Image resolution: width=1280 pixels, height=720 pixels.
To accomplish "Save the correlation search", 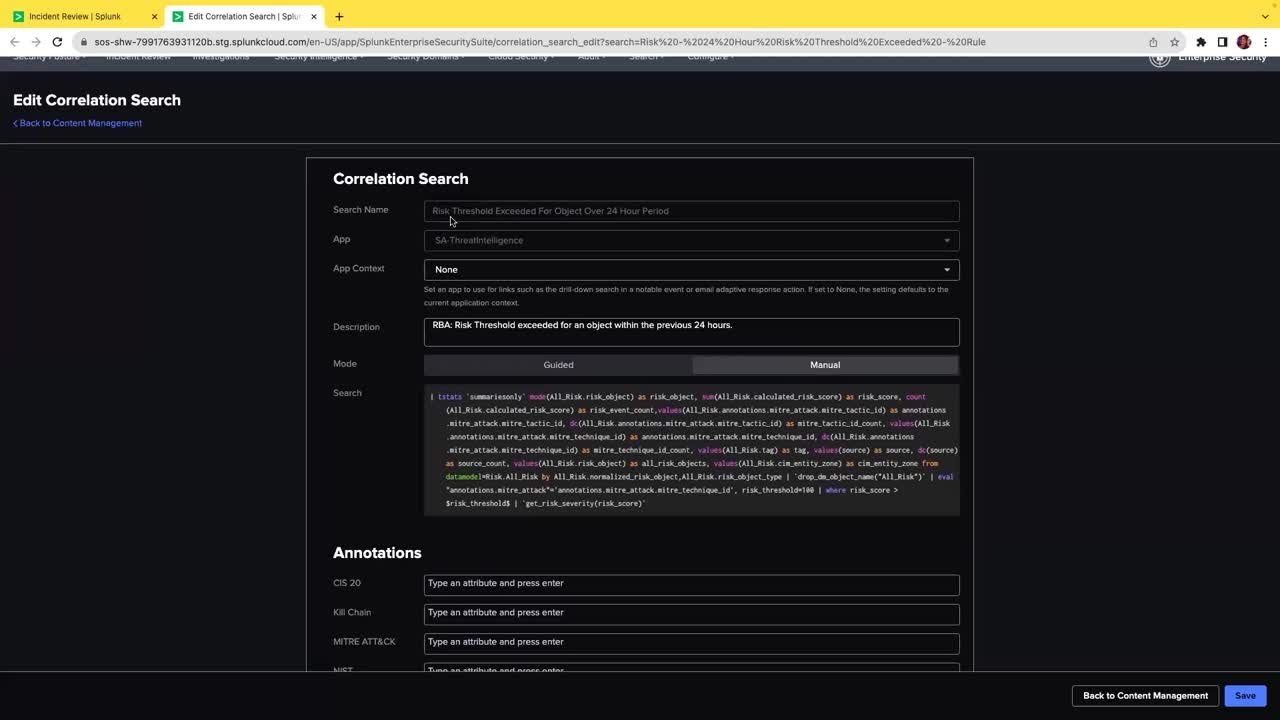I will pos(1245,696).
